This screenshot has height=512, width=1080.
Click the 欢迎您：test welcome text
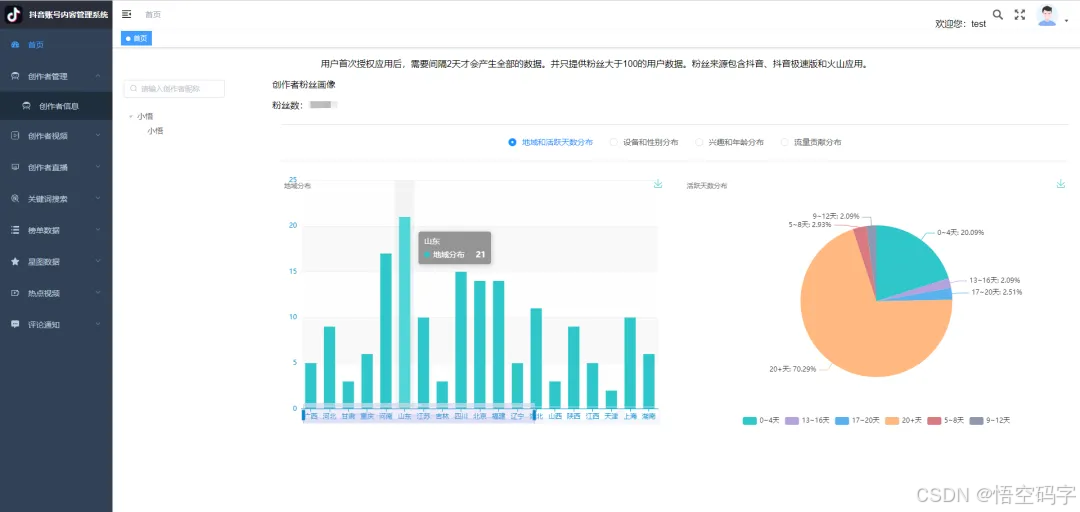[x=960, y=23]
